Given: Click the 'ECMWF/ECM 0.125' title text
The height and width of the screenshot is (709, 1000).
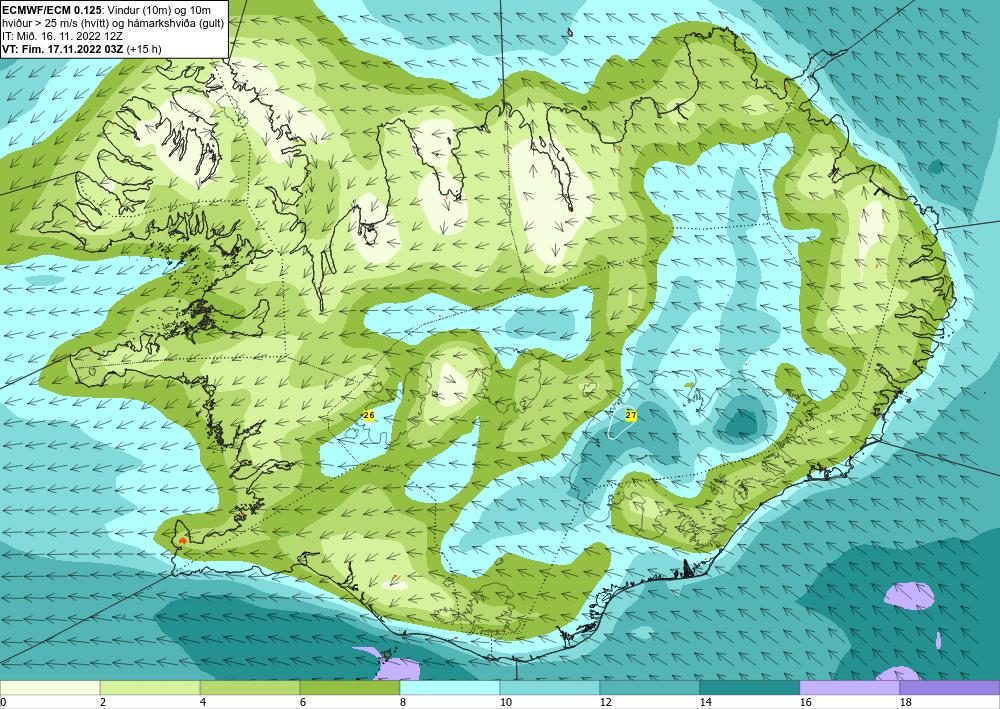Looking at the screenshot, I should (x=50, y=10).
